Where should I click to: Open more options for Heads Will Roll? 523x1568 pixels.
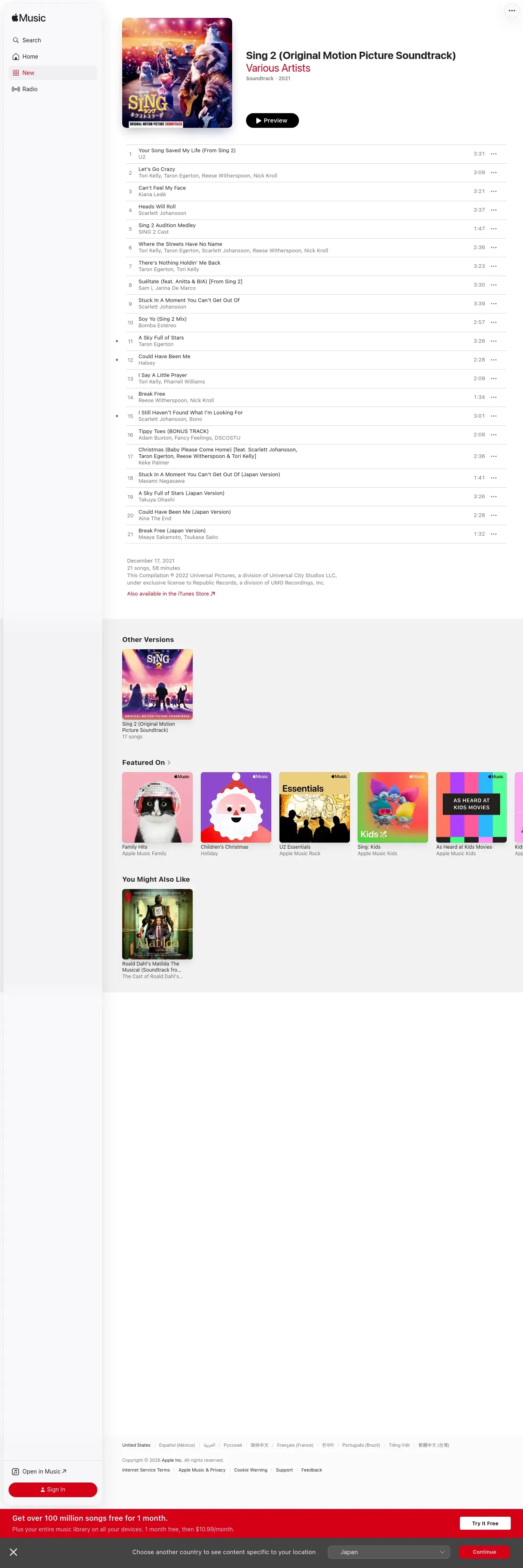pos(494,210)
